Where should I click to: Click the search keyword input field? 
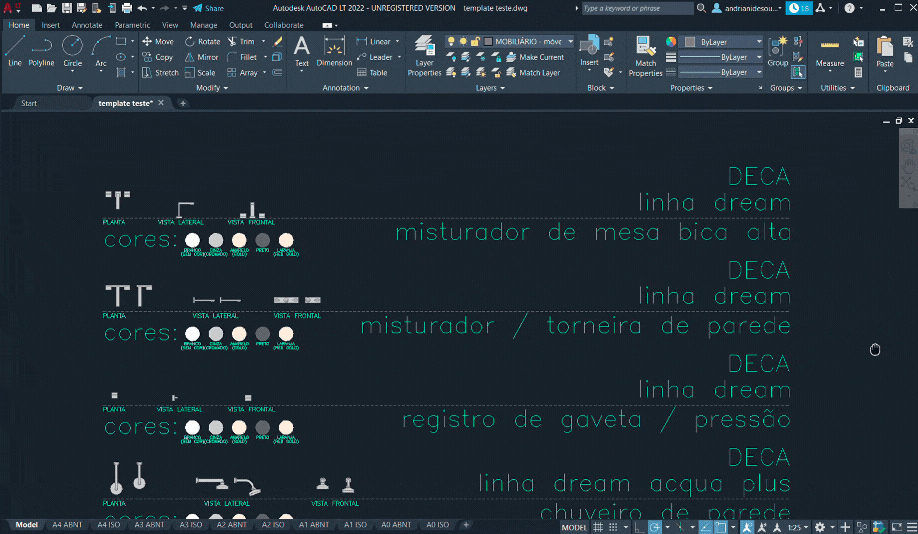pyautogui.click(x=637, y=8)
